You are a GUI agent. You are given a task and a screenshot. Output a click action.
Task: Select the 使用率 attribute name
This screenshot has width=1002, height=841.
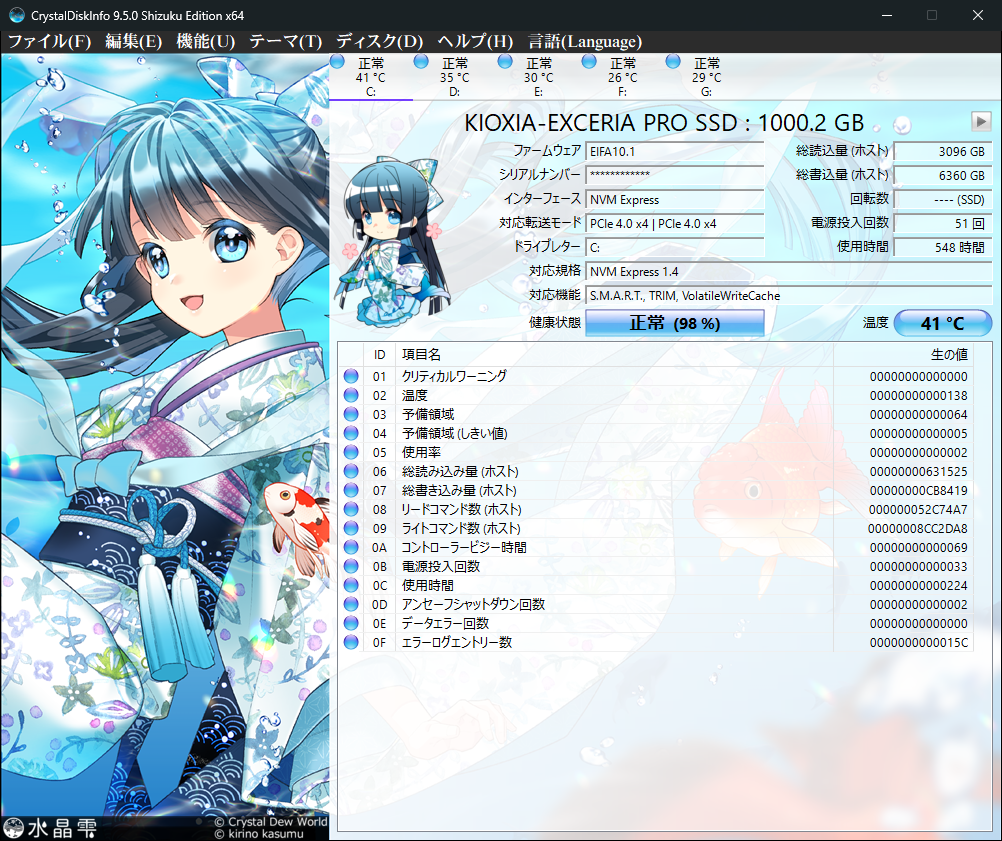coord(421,452)
